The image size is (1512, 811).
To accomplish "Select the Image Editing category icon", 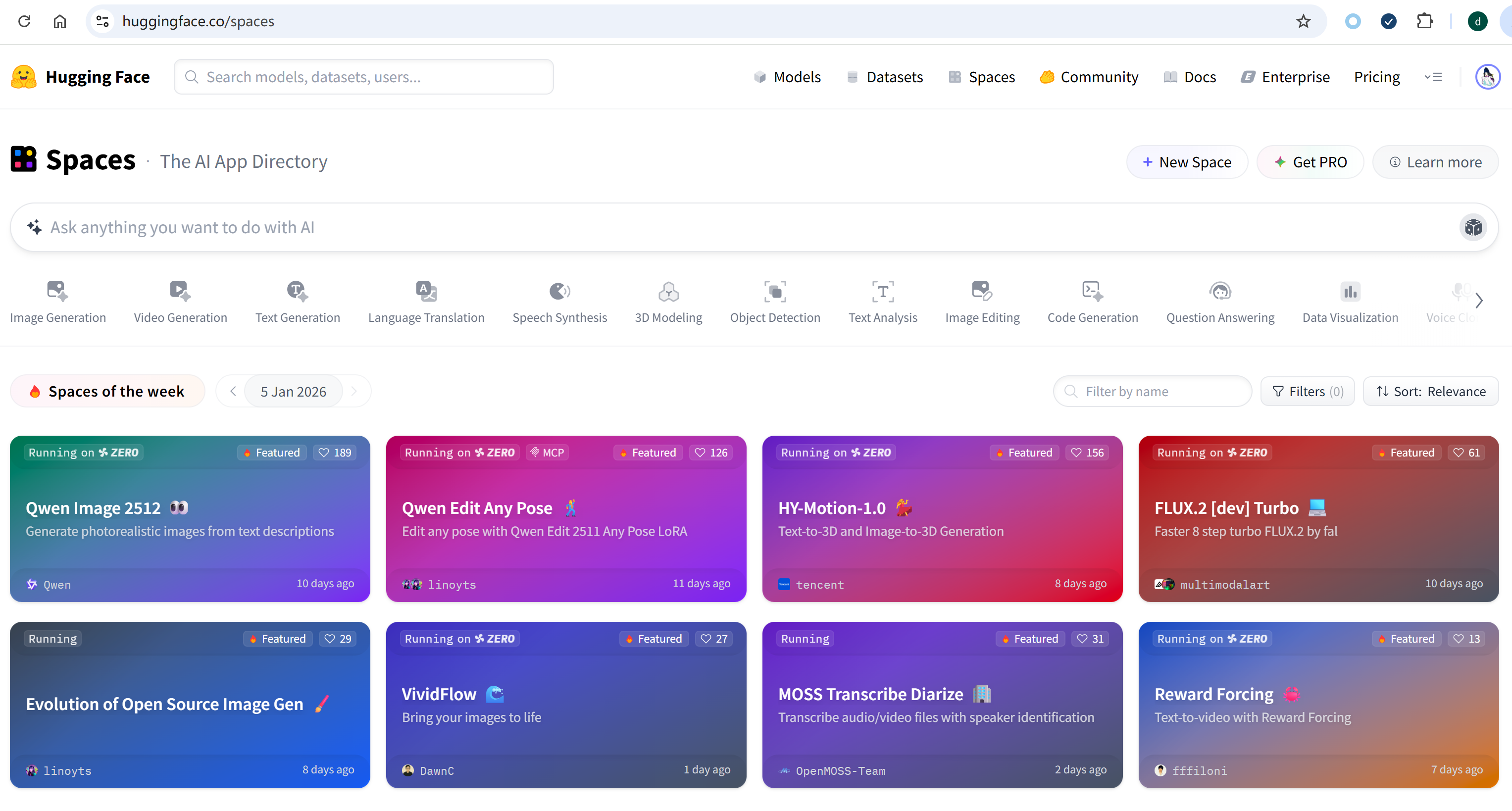I will pos(982,291).
